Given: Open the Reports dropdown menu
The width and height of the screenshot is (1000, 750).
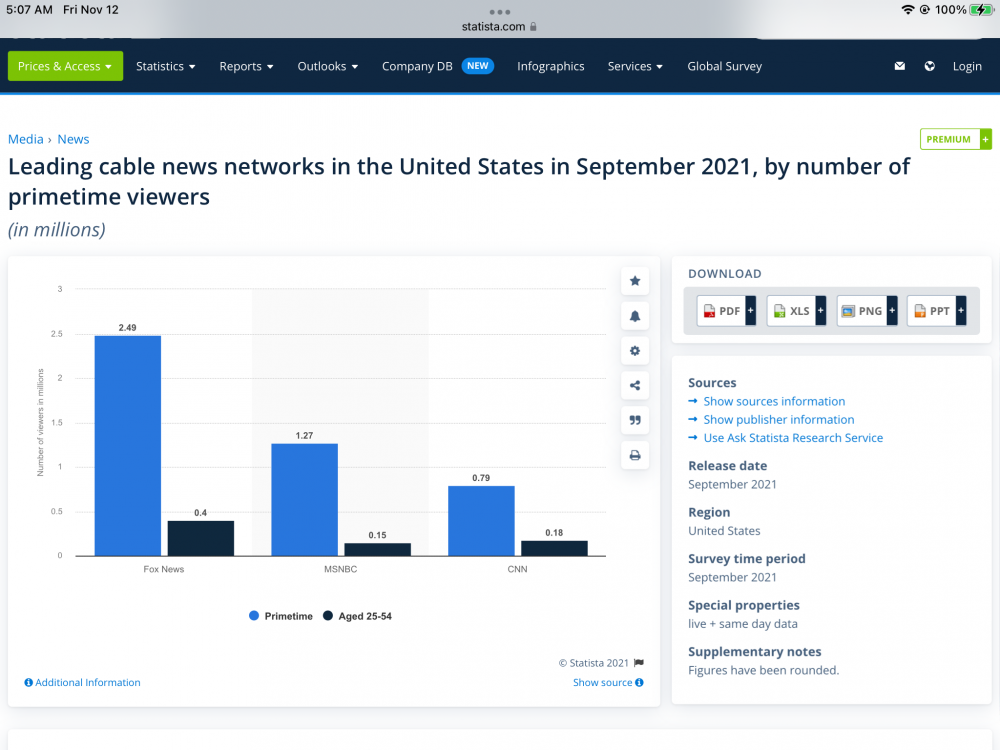Looking at the screenshot, I should 246,66.
